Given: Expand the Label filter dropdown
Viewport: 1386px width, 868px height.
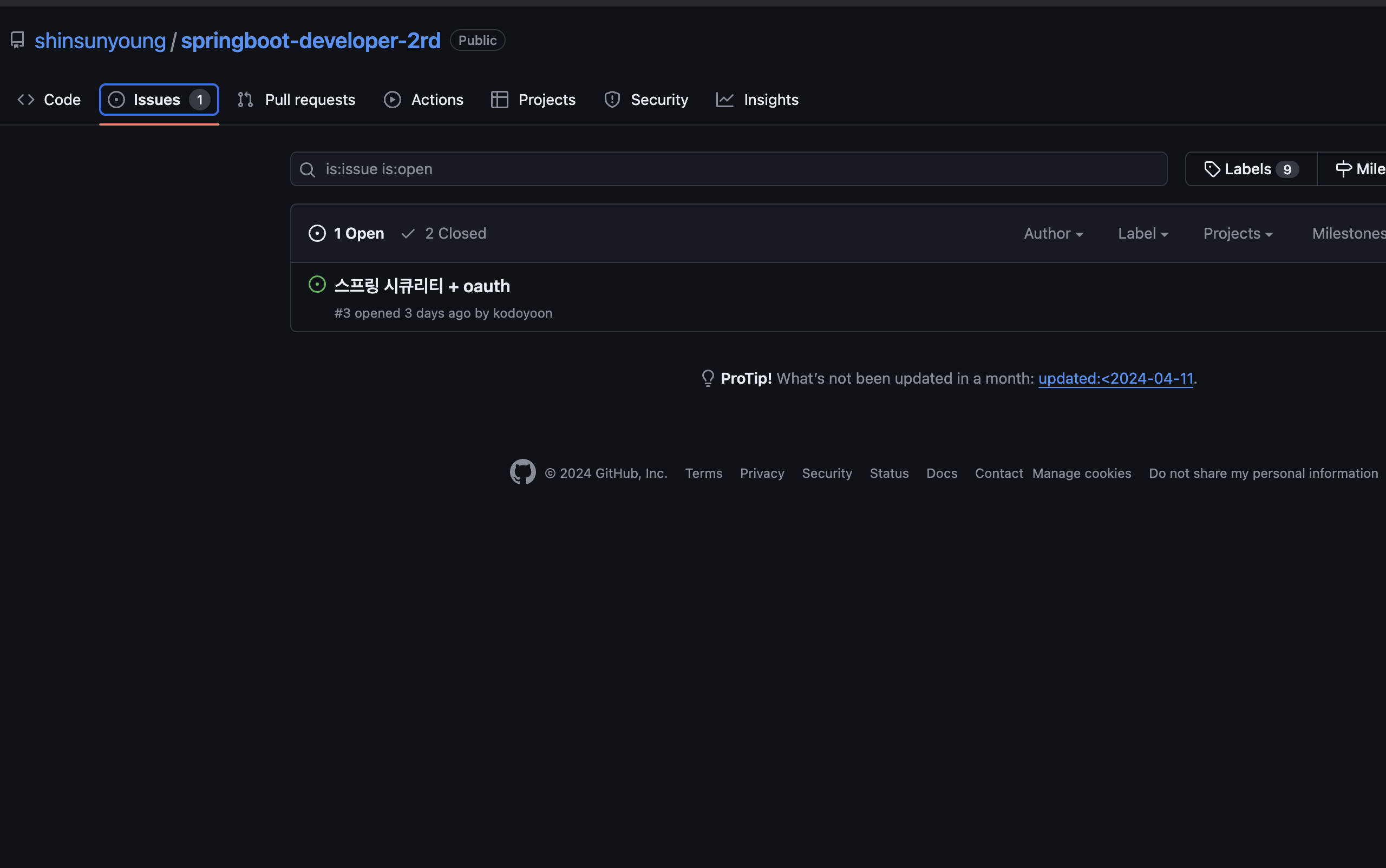Looking at the screenshot, I should pos(1143,233).
